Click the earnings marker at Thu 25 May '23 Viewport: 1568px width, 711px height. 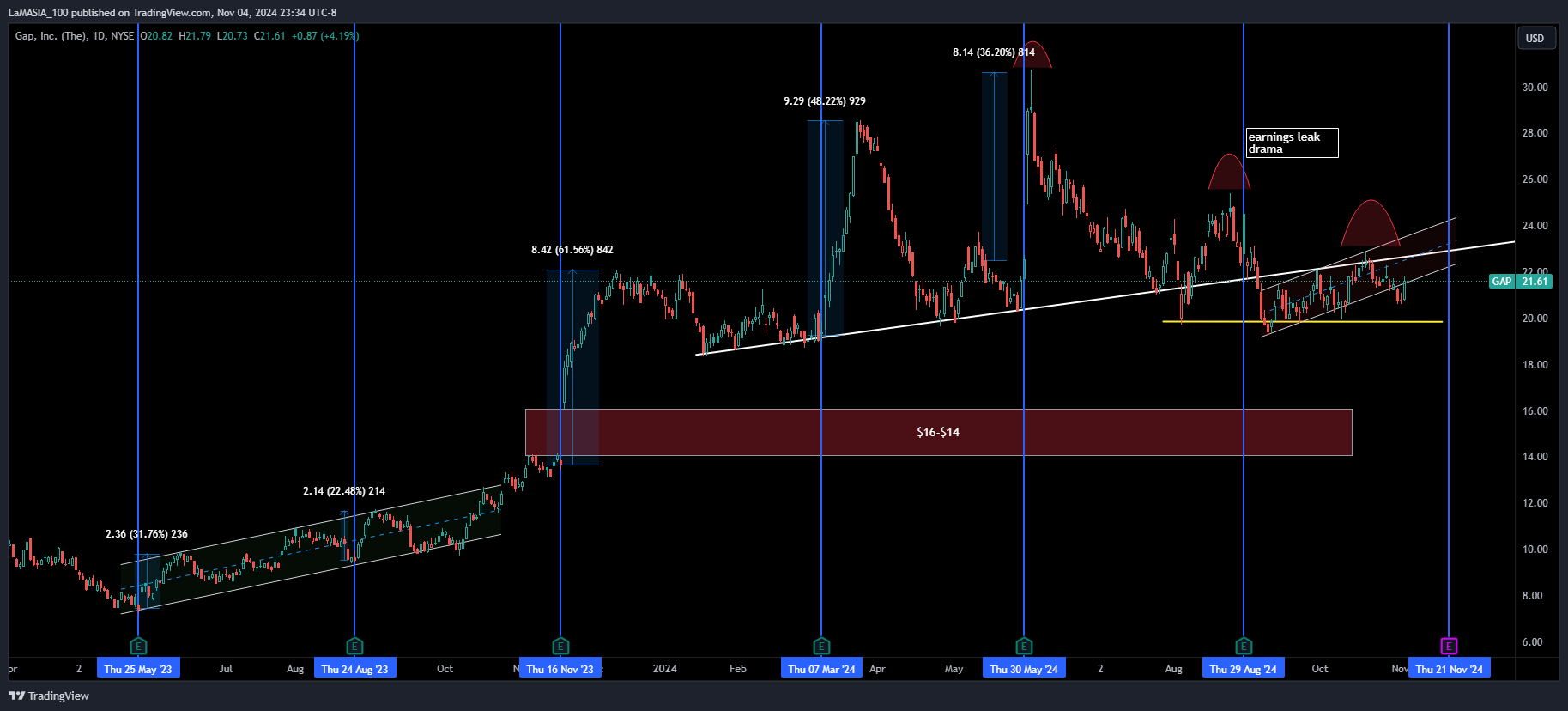tap(138, 646)
